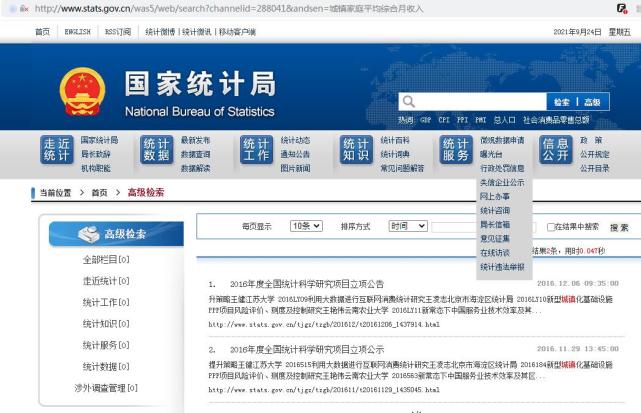
Task: Open 公开目录 under 信息公开
Action: (x=594, y=168)
